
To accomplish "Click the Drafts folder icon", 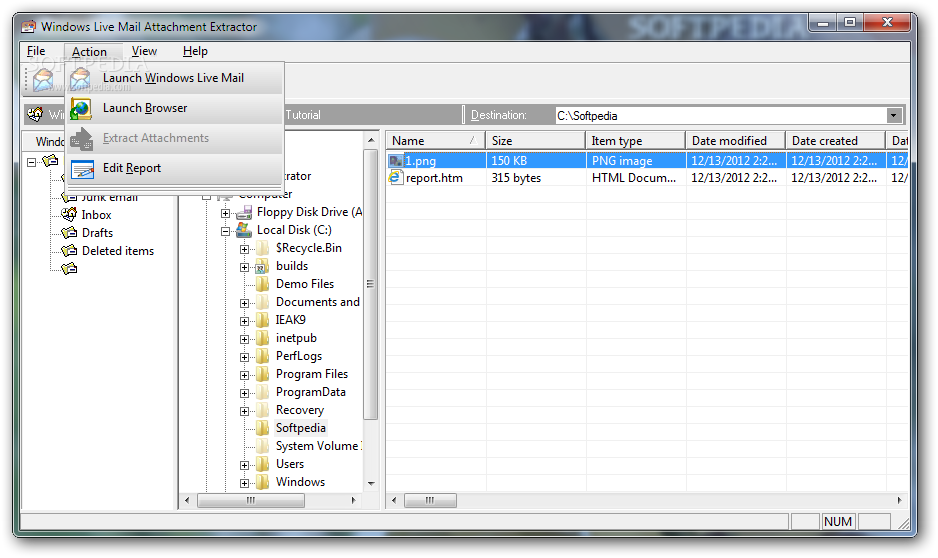I will (x=69, y=233).
